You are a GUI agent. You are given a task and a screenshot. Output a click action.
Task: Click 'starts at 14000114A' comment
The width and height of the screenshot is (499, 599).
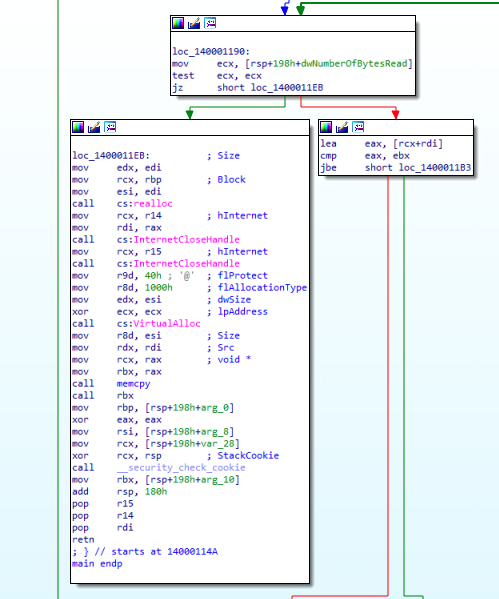click(164, 552)
